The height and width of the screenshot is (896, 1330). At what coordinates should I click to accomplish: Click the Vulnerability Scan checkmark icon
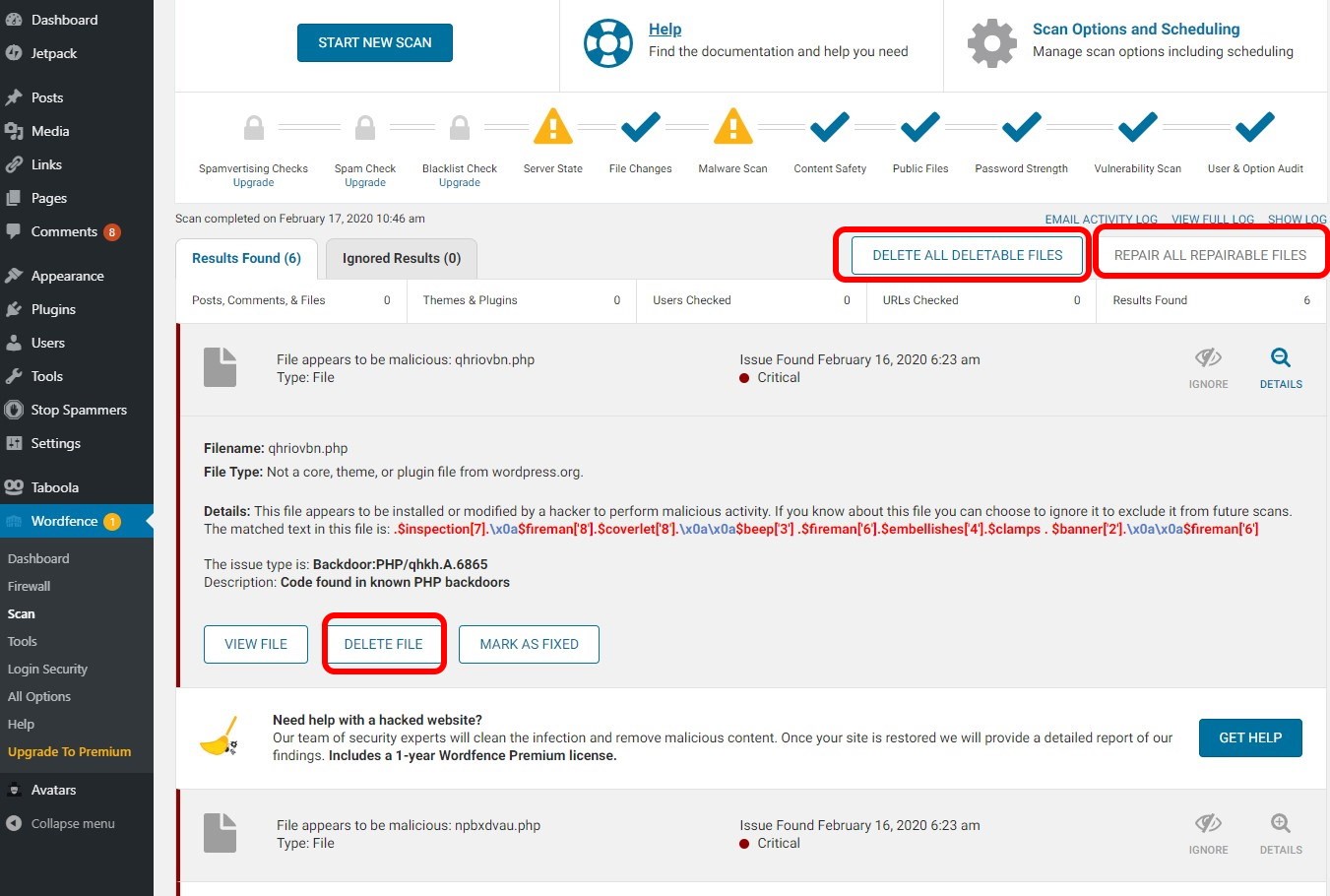[x=1137, y=127]
